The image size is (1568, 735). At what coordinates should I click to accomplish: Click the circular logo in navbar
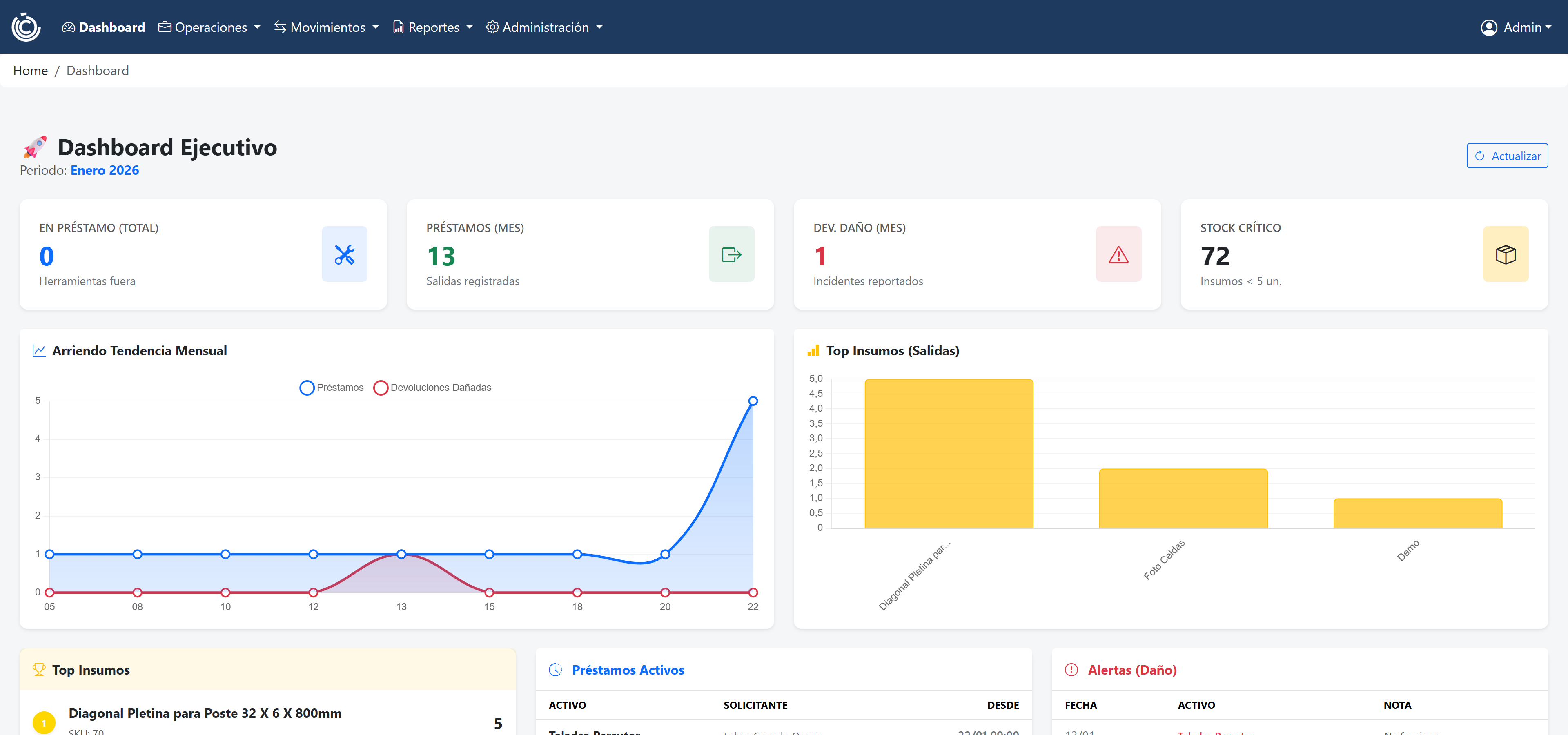coord(26,27)
